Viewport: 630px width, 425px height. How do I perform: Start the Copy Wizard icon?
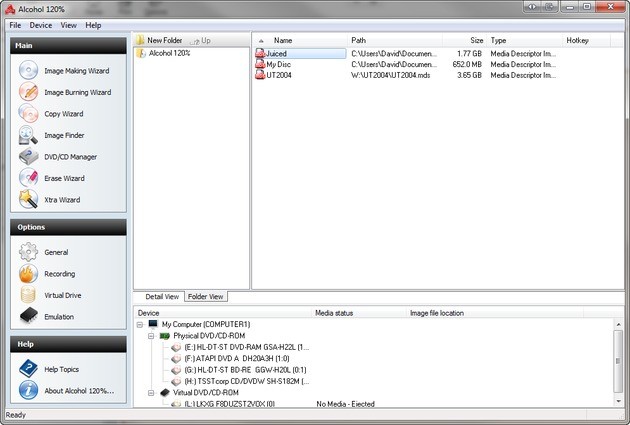tap(28, 114)
